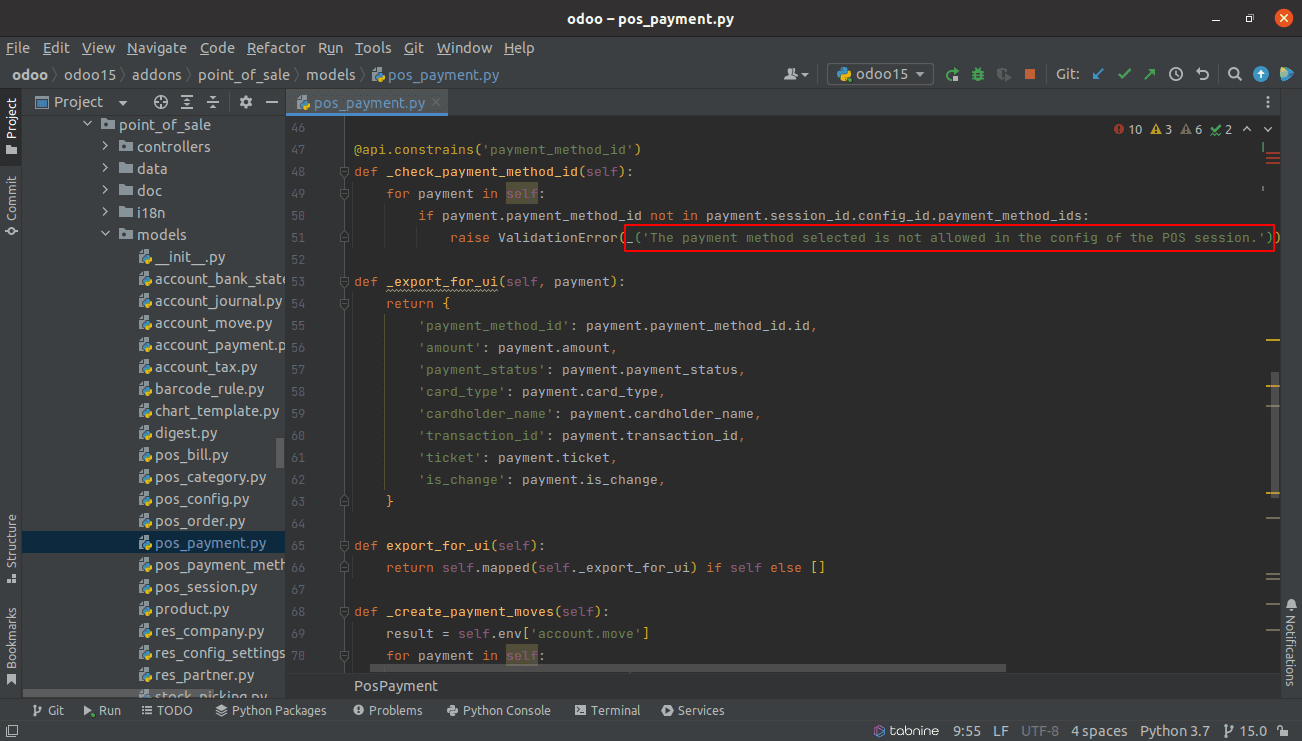
Task: Jump to previous highlighted error arrow
Action: click(1249, 129)
